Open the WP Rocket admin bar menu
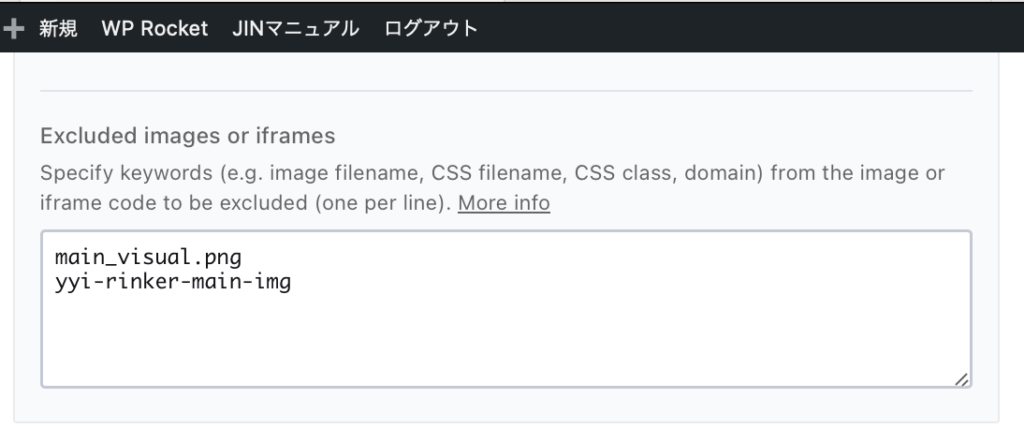The height and width of the screenshot is (442, 1024). pos(154,29)
